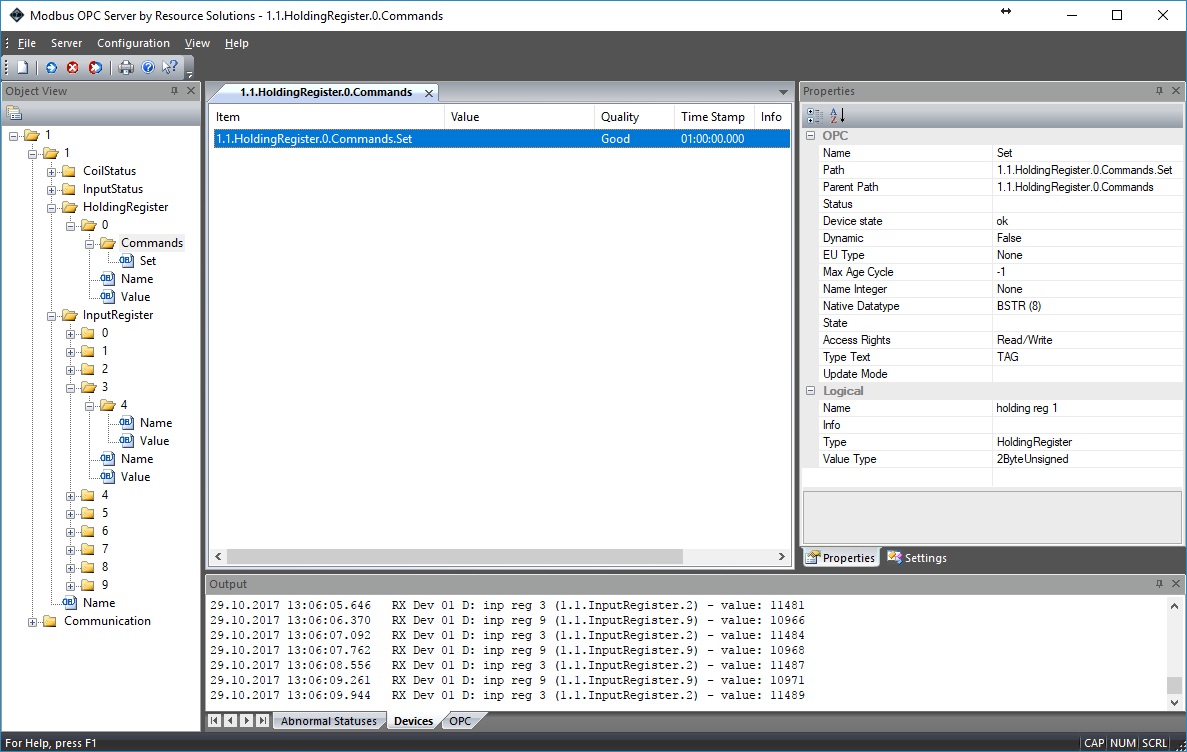
Task: Toggle the Object View panel pin
Action: (x=174, y=91)
